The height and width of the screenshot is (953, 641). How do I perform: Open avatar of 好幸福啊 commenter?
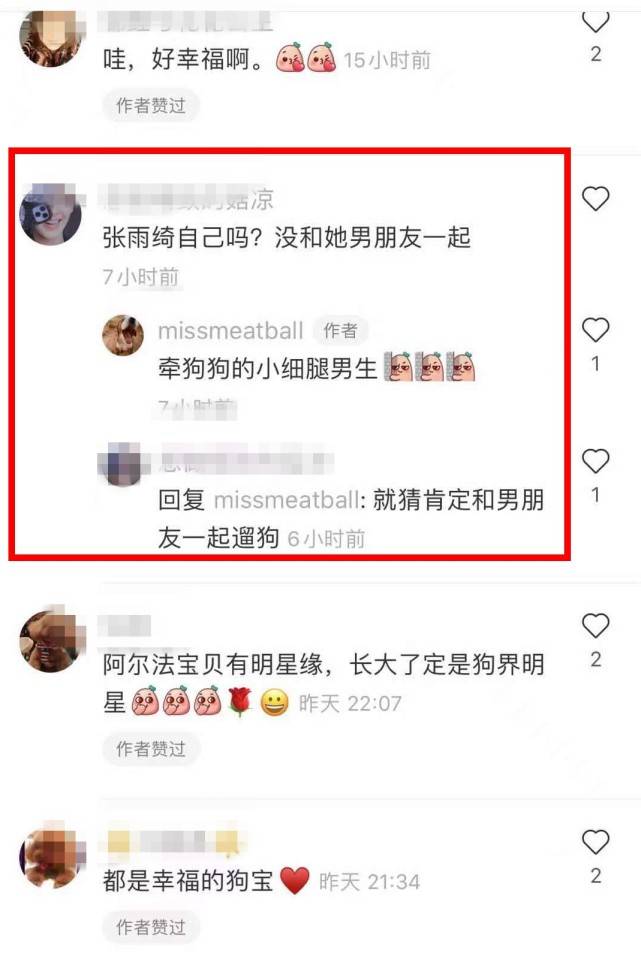[51, 35]
